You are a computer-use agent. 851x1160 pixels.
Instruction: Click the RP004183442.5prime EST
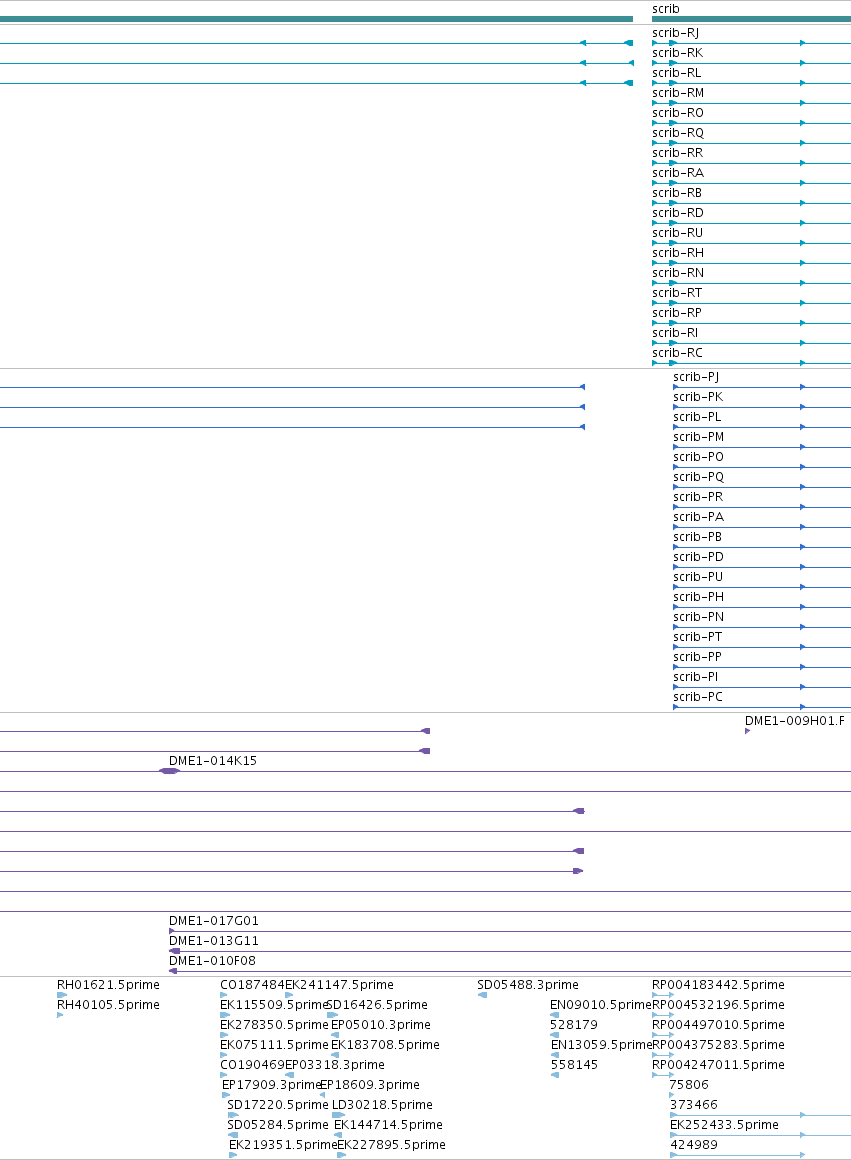[718, 985]
